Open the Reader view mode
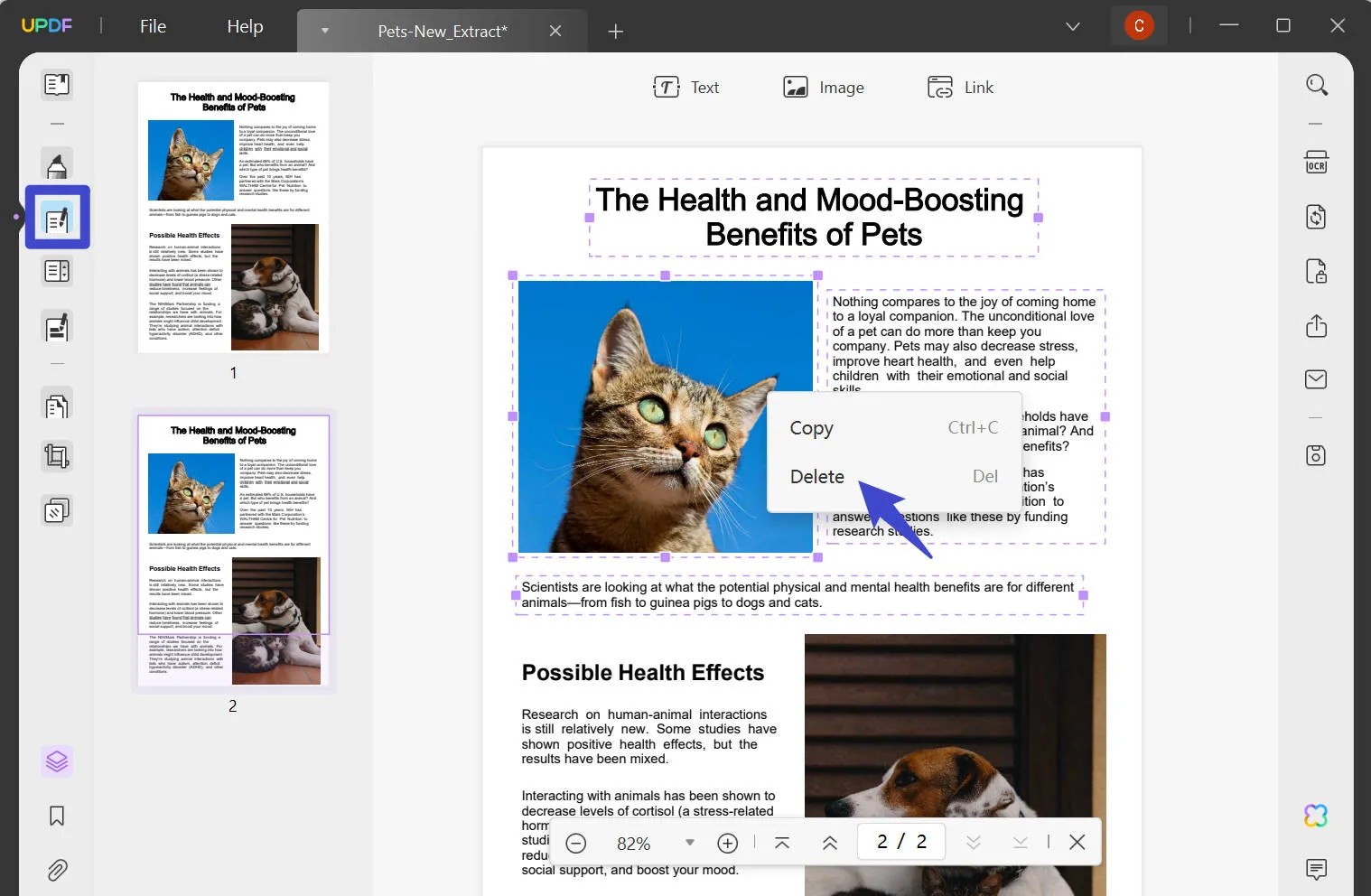Viewport: 1371px width, 896px height. pos(57,84)
